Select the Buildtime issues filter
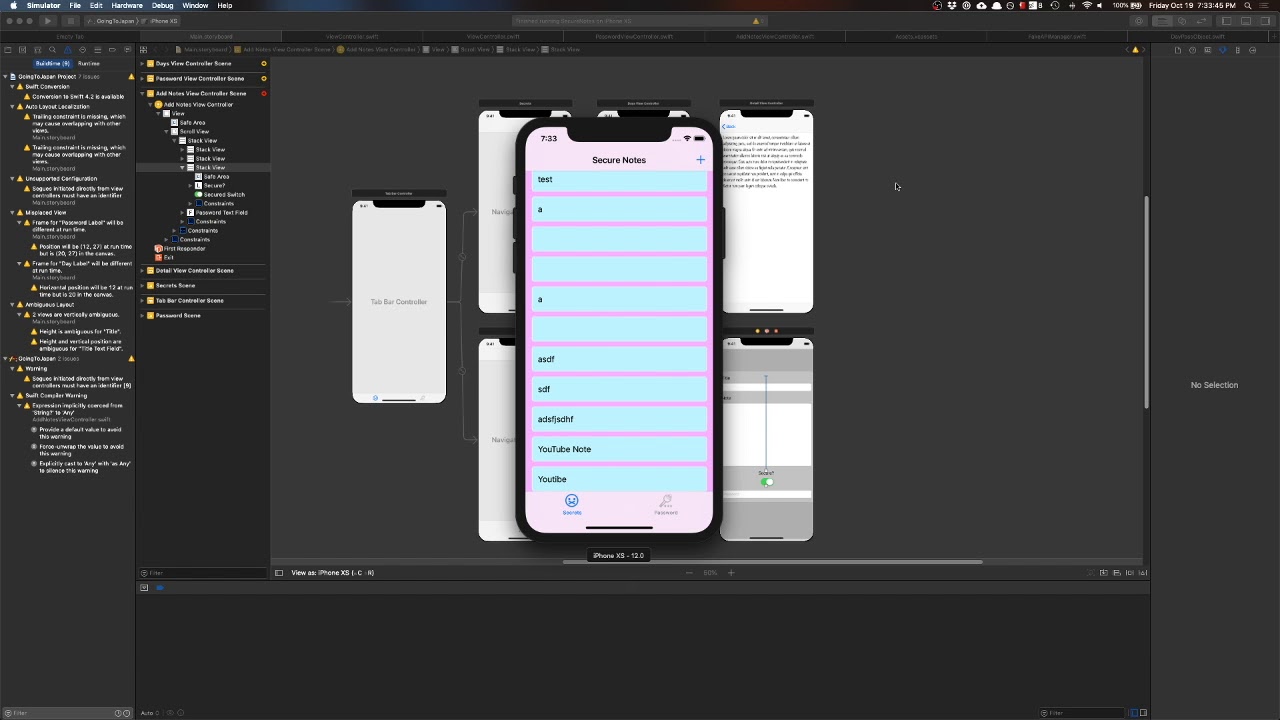 [x=53, y=64]
